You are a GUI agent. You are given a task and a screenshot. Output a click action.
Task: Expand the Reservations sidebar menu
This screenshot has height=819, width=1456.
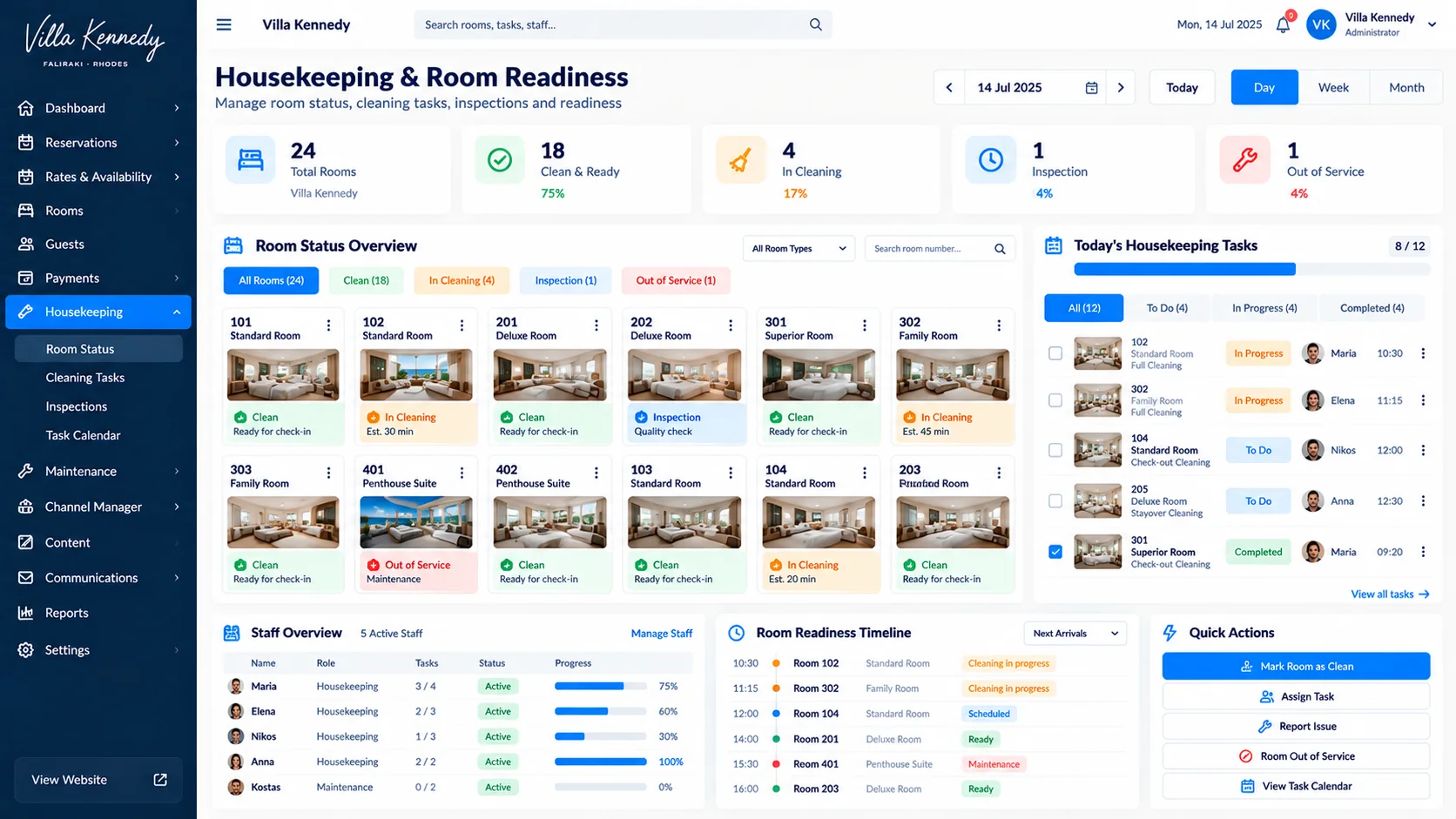coord(177,143)
